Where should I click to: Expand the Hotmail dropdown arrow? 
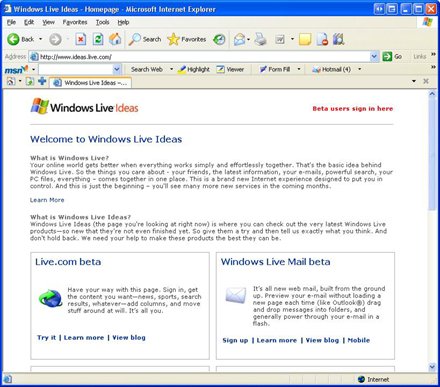tap(359, 69)
